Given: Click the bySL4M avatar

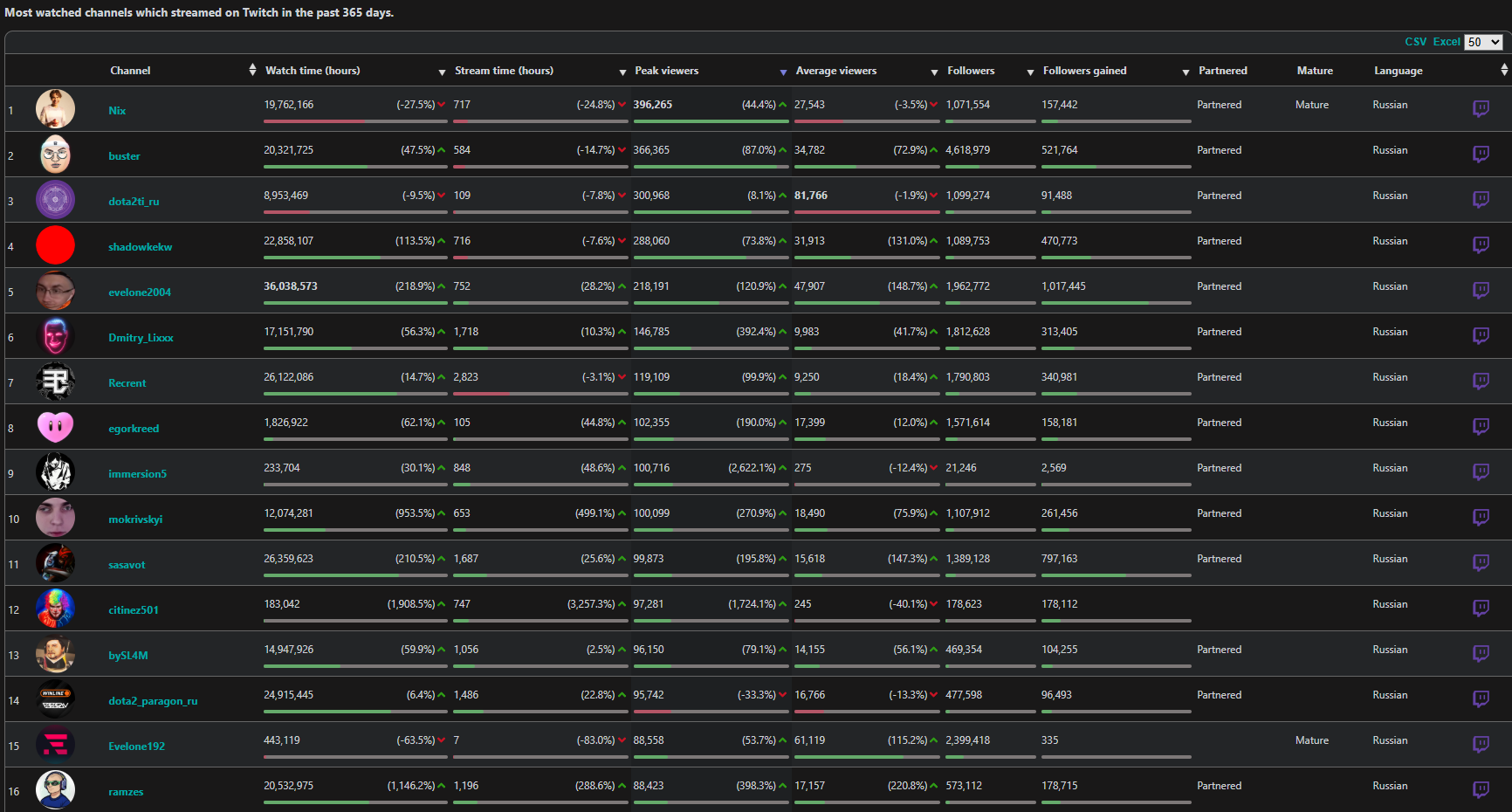Looking at the screenshot, I should [55, 654].
